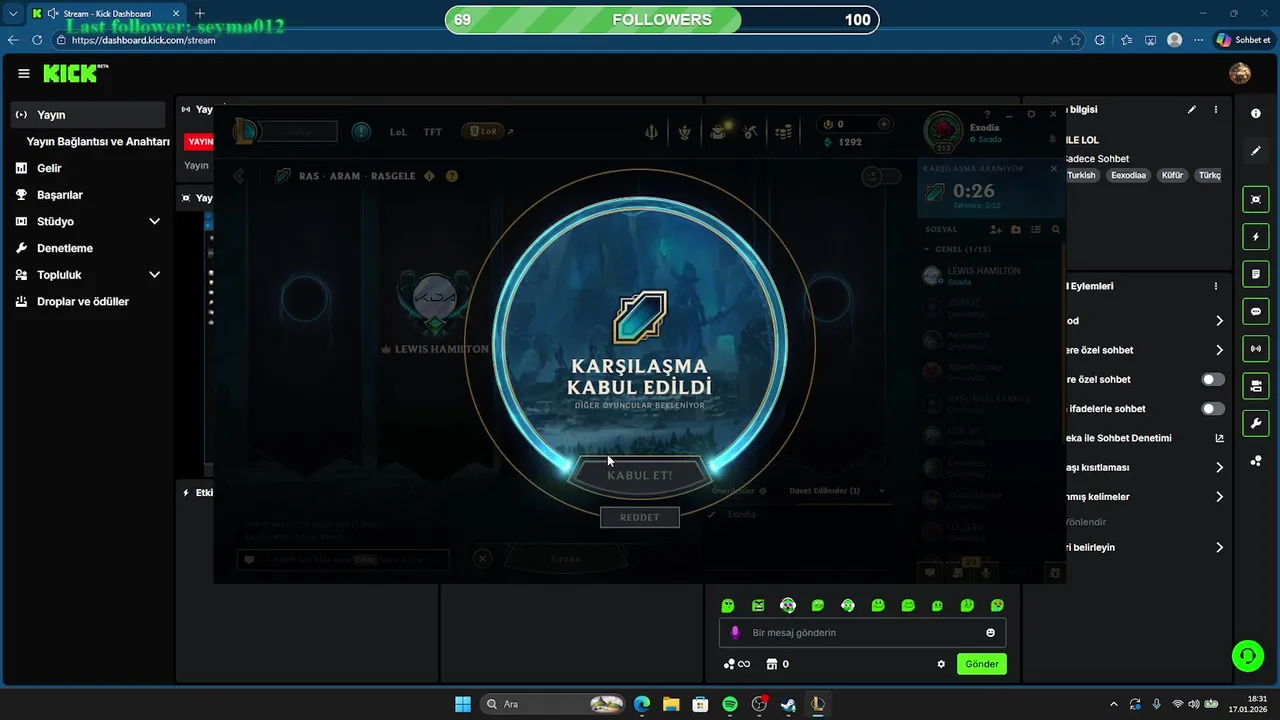Open the emoji picker smiley in chat
Screen dimensions: 1280x720
tap(991, 633)
